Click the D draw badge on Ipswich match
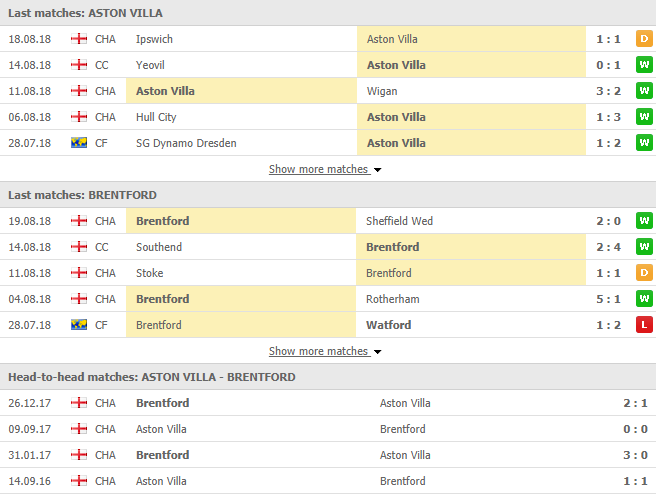This screenshot has width=656, height=496. pos(644,39)
